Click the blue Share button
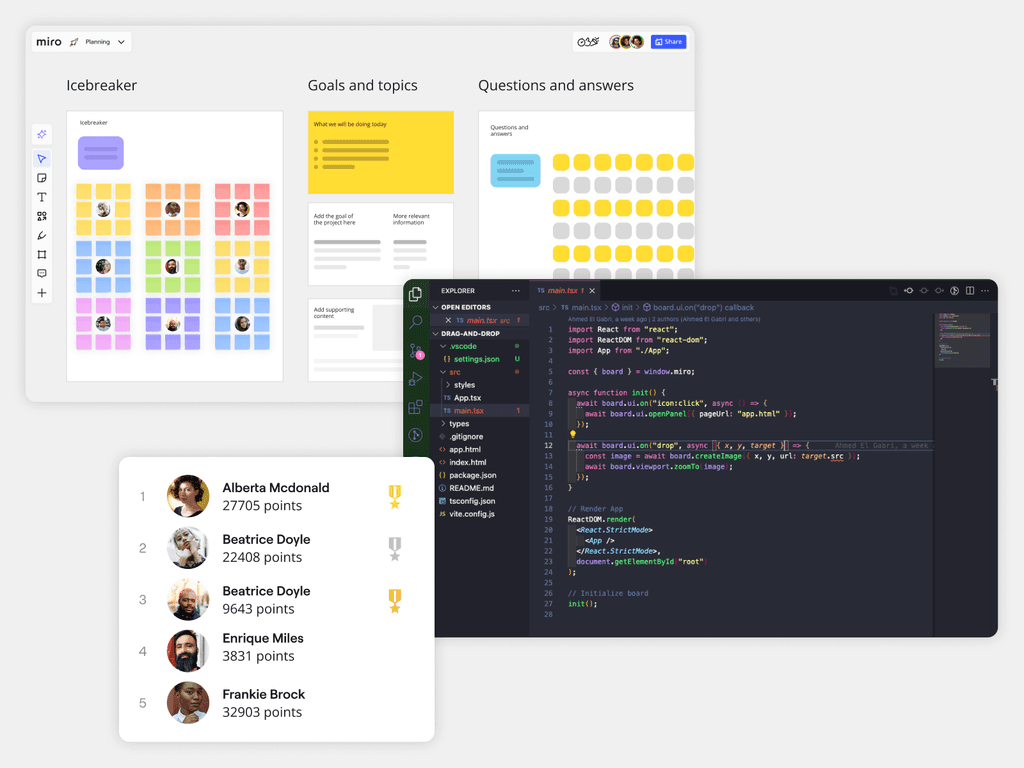Screen dimensions: 1024x768 coord(668,41)
